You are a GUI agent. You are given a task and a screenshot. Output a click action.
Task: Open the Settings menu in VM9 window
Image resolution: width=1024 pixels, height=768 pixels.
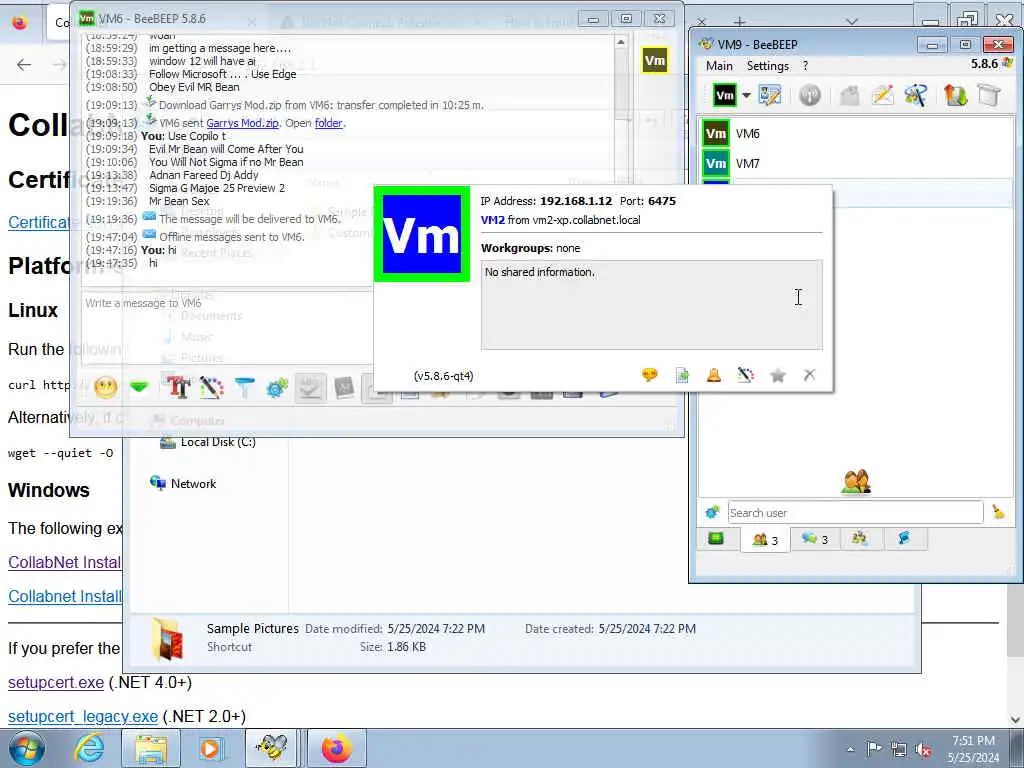pos(767,65)
